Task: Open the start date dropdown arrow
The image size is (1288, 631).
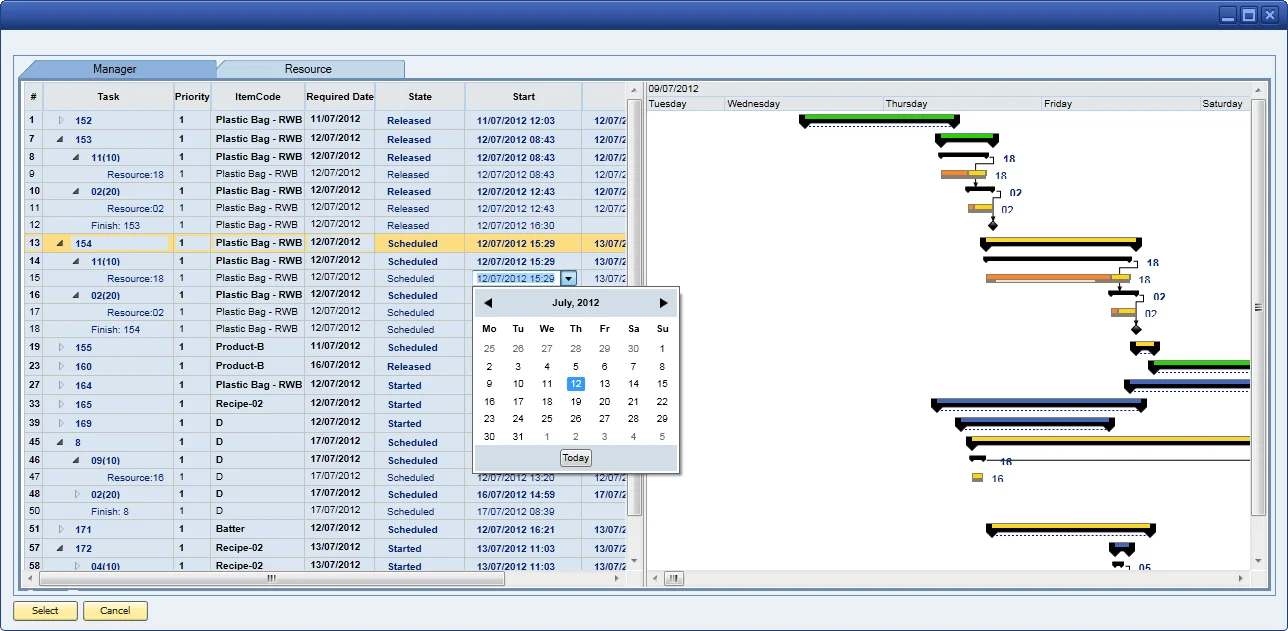Action: 568,279
